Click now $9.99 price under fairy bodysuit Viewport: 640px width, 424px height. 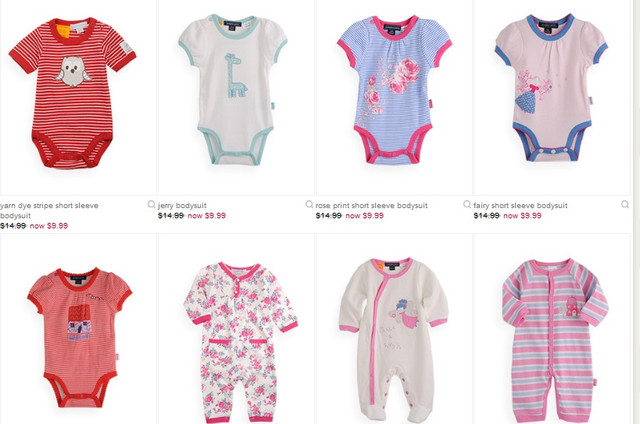coord(522,215)
